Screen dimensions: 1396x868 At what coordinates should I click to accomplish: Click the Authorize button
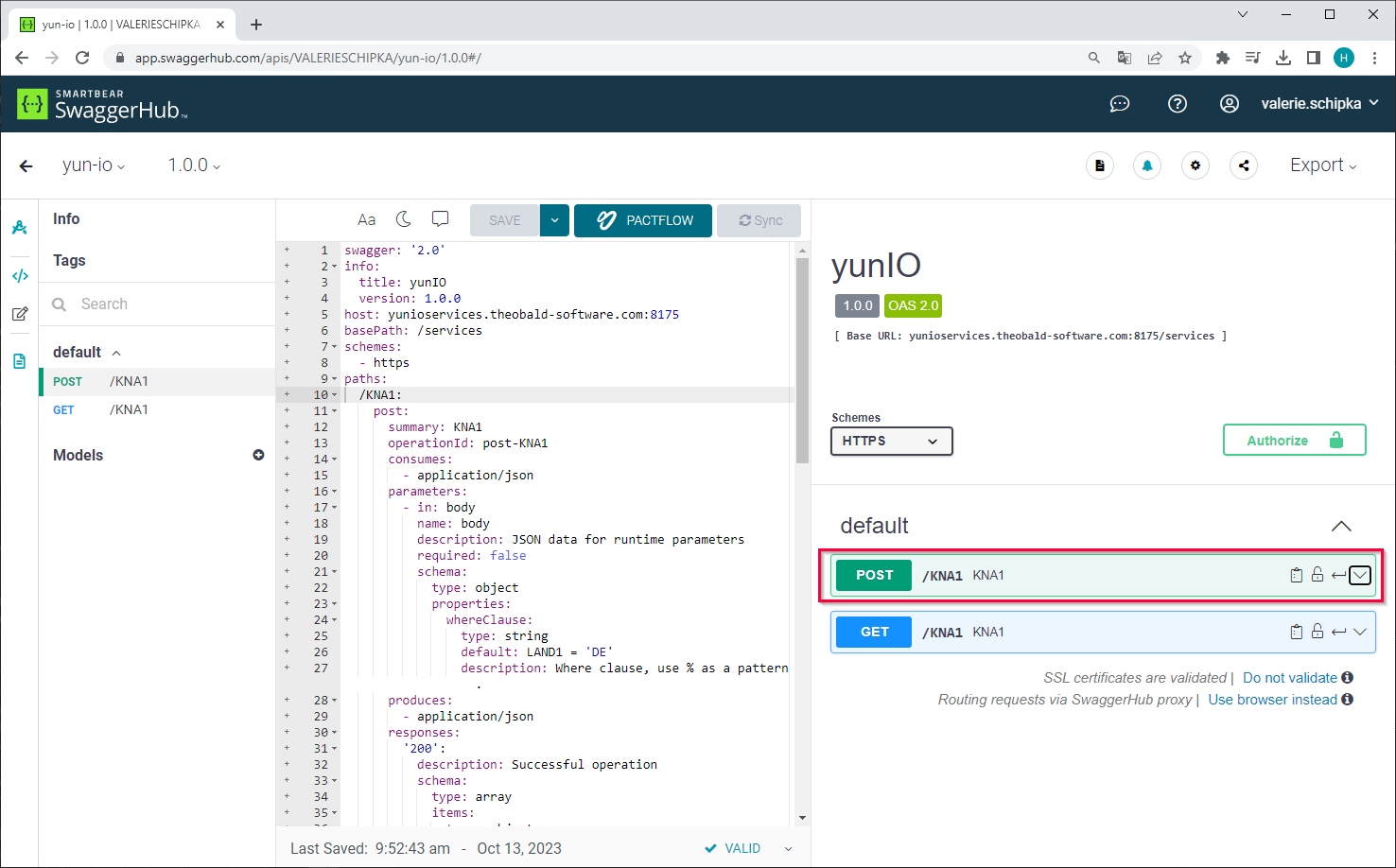[1295, 441]
